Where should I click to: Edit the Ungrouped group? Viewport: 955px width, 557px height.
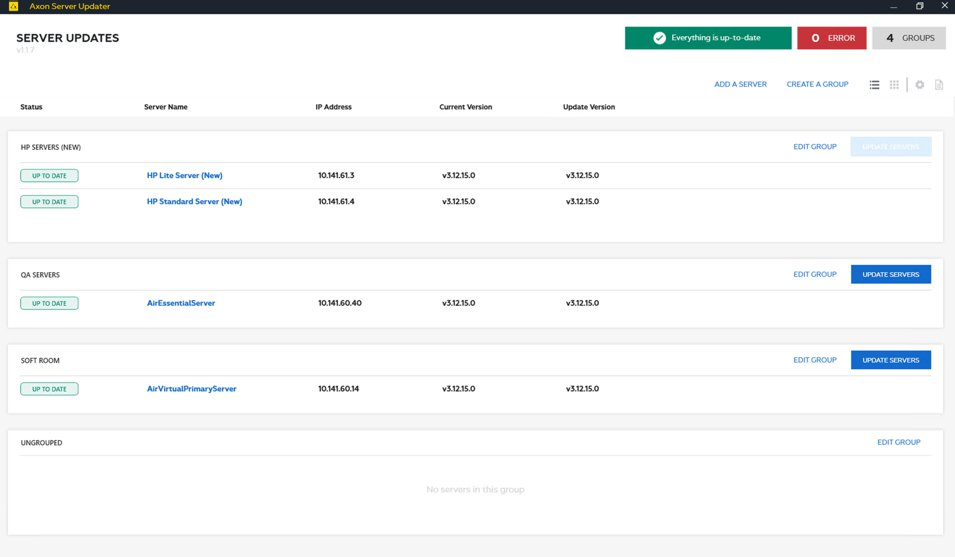click(899, 442)
